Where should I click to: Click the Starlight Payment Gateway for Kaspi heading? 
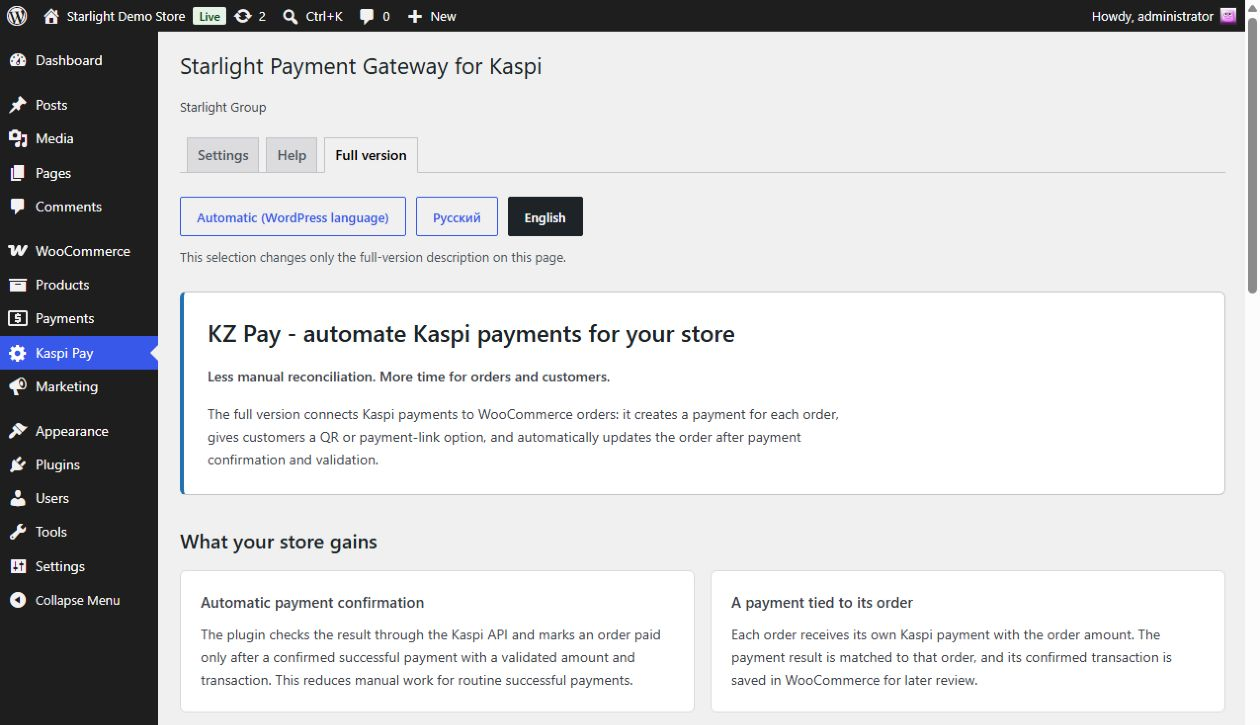(x=361, y=66)
